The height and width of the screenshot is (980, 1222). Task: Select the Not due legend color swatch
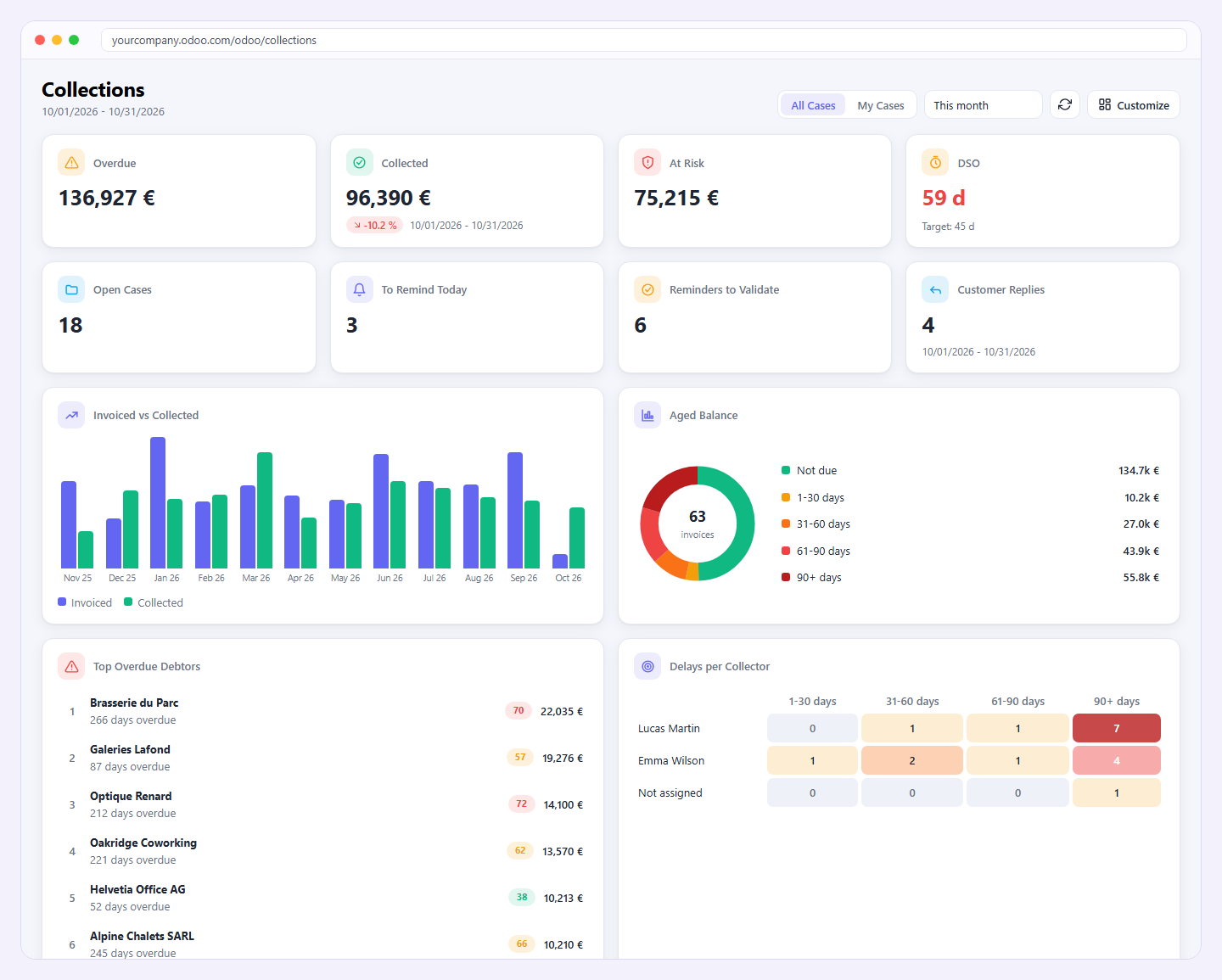click(x=786, y=470)
